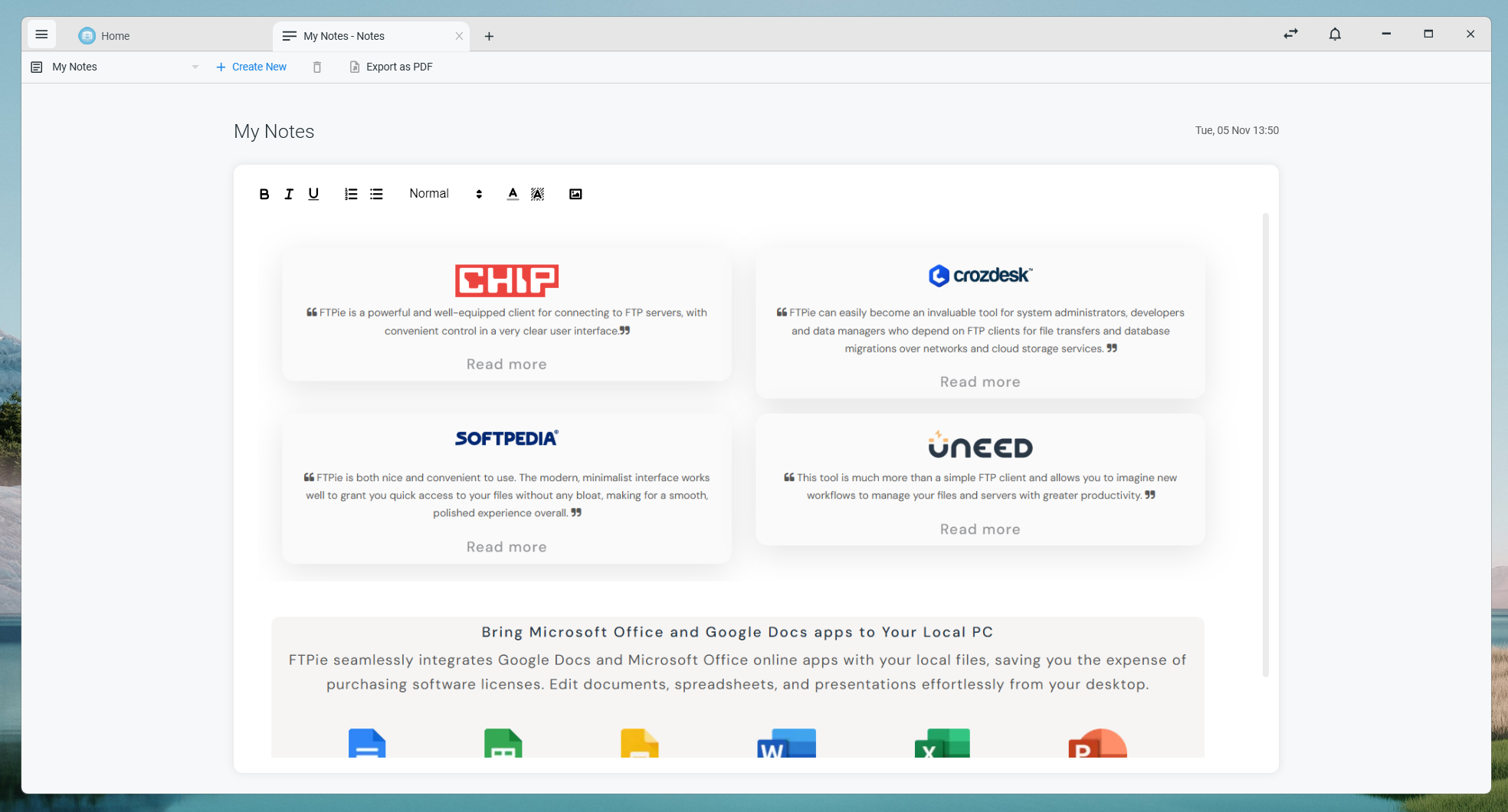The image size is (1508, 812).
Task: Open the hamburger main menu
Action: click(x=41, y=34)
